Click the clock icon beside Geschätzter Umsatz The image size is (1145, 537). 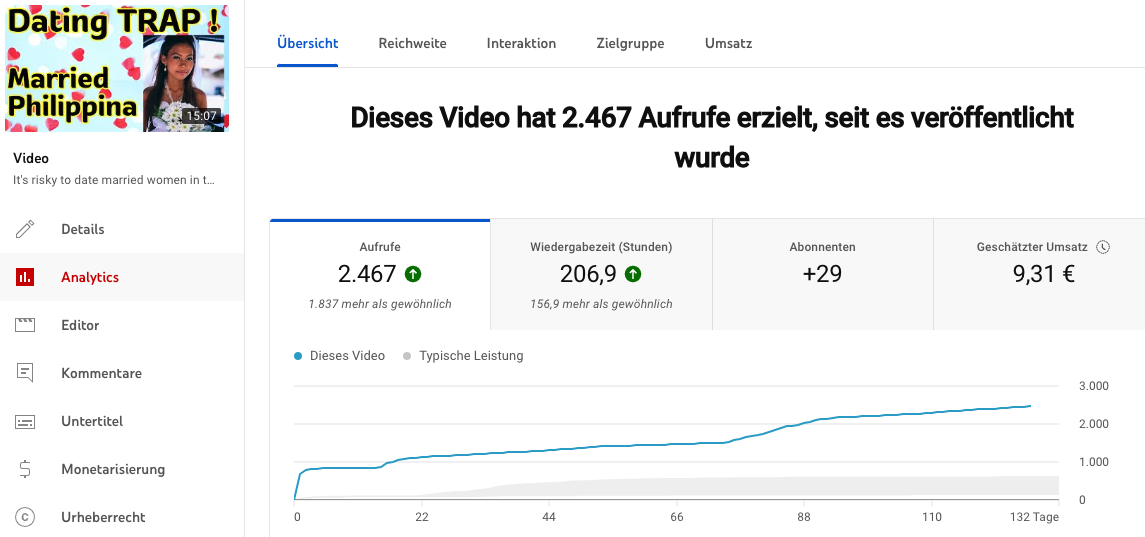click(x=1103, y=247)
